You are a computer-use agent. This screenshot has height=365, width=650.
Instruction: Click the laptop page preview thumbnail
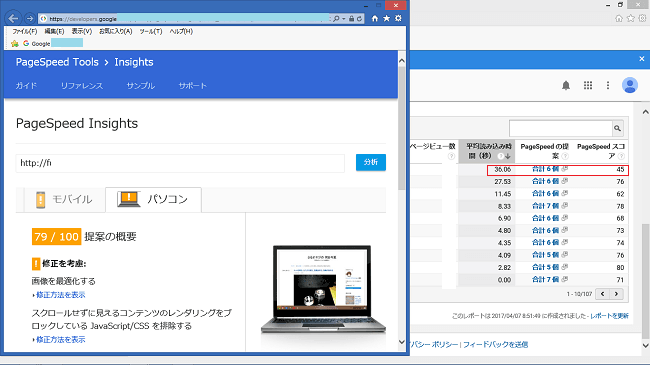pyautogui.click(x=323, y=290)
